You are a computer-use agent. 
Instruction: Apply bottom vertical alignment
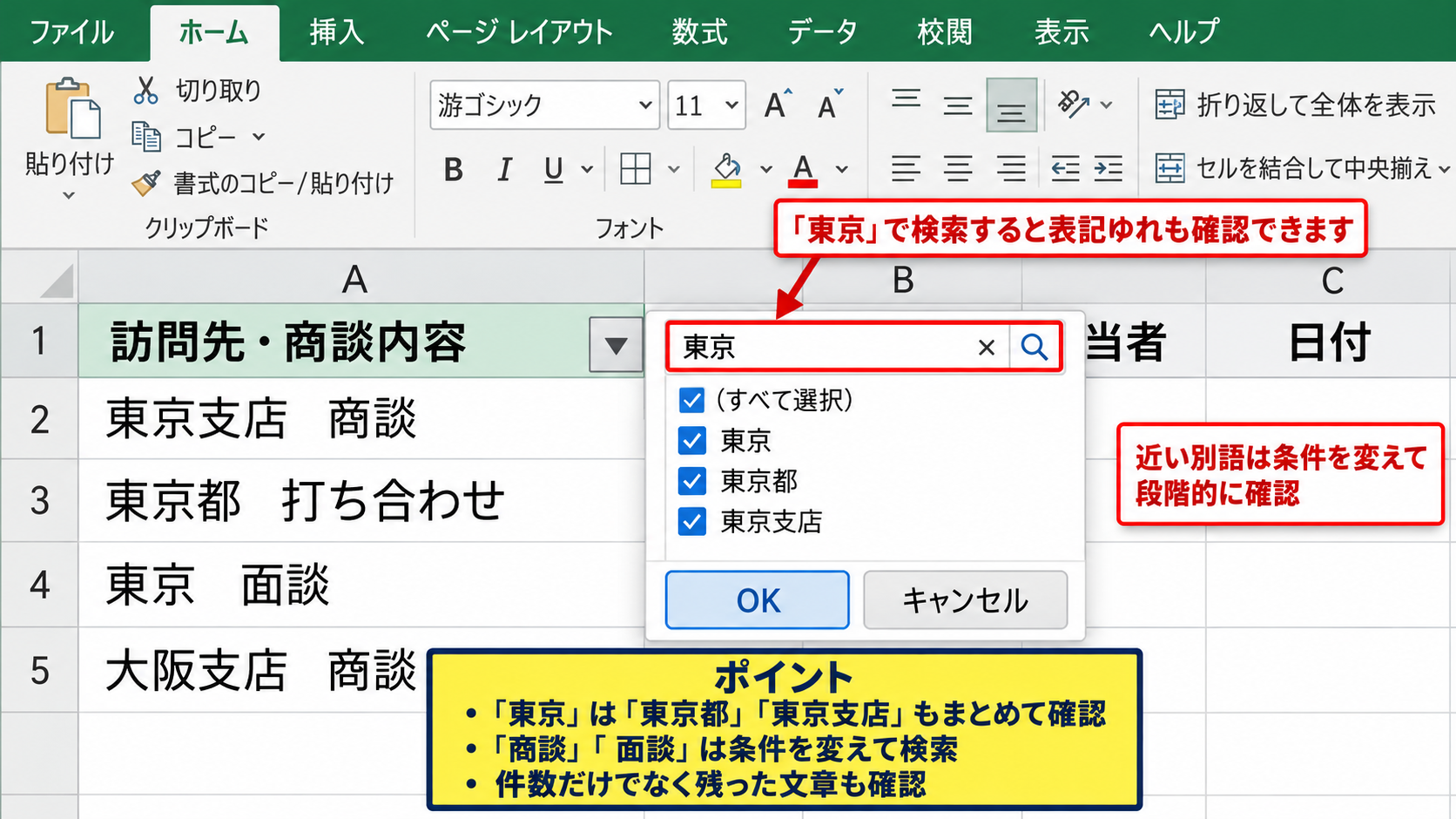(x=1011, y=105)
